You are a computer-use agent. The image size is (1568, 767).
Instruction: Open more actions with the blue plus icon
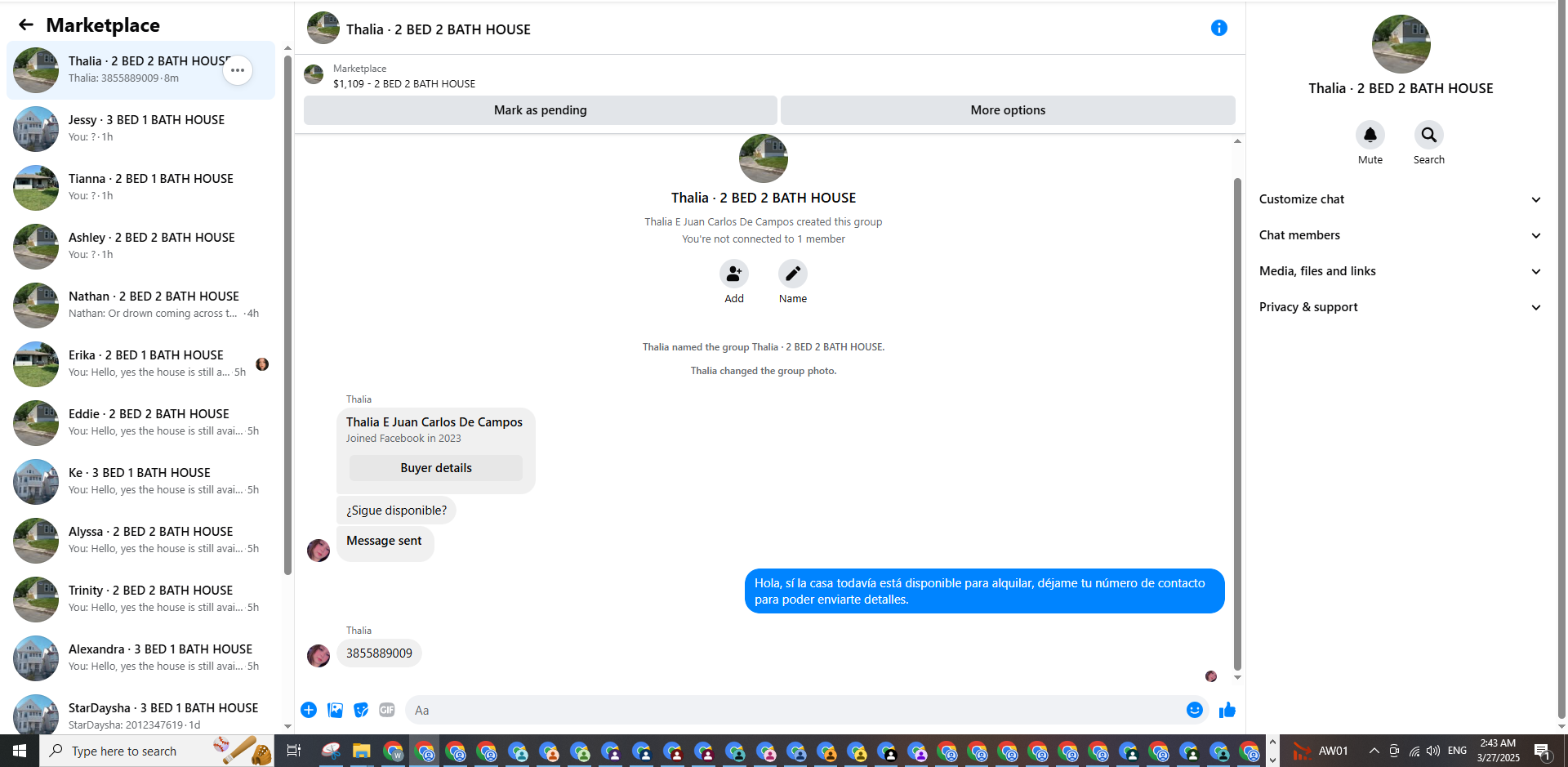coord(309,710)
